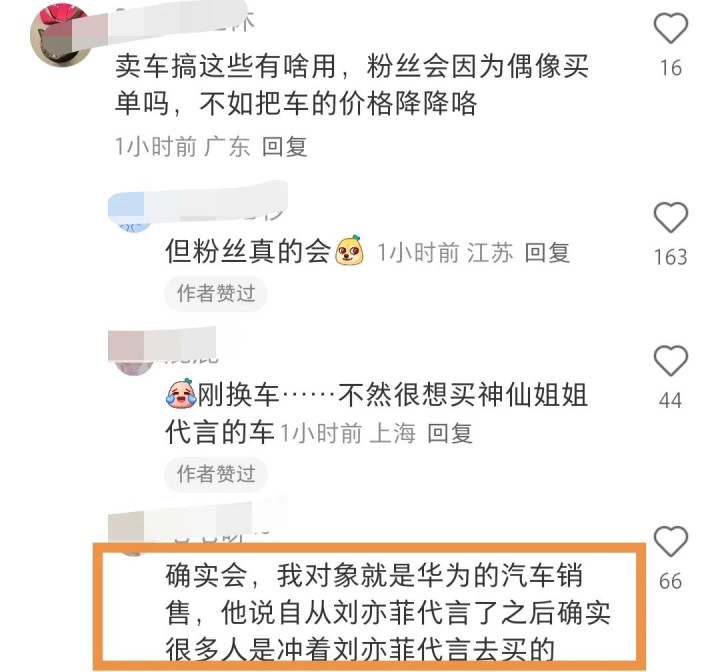Click the 66 like count number
The image size is (720, 672).
[670, 582]
